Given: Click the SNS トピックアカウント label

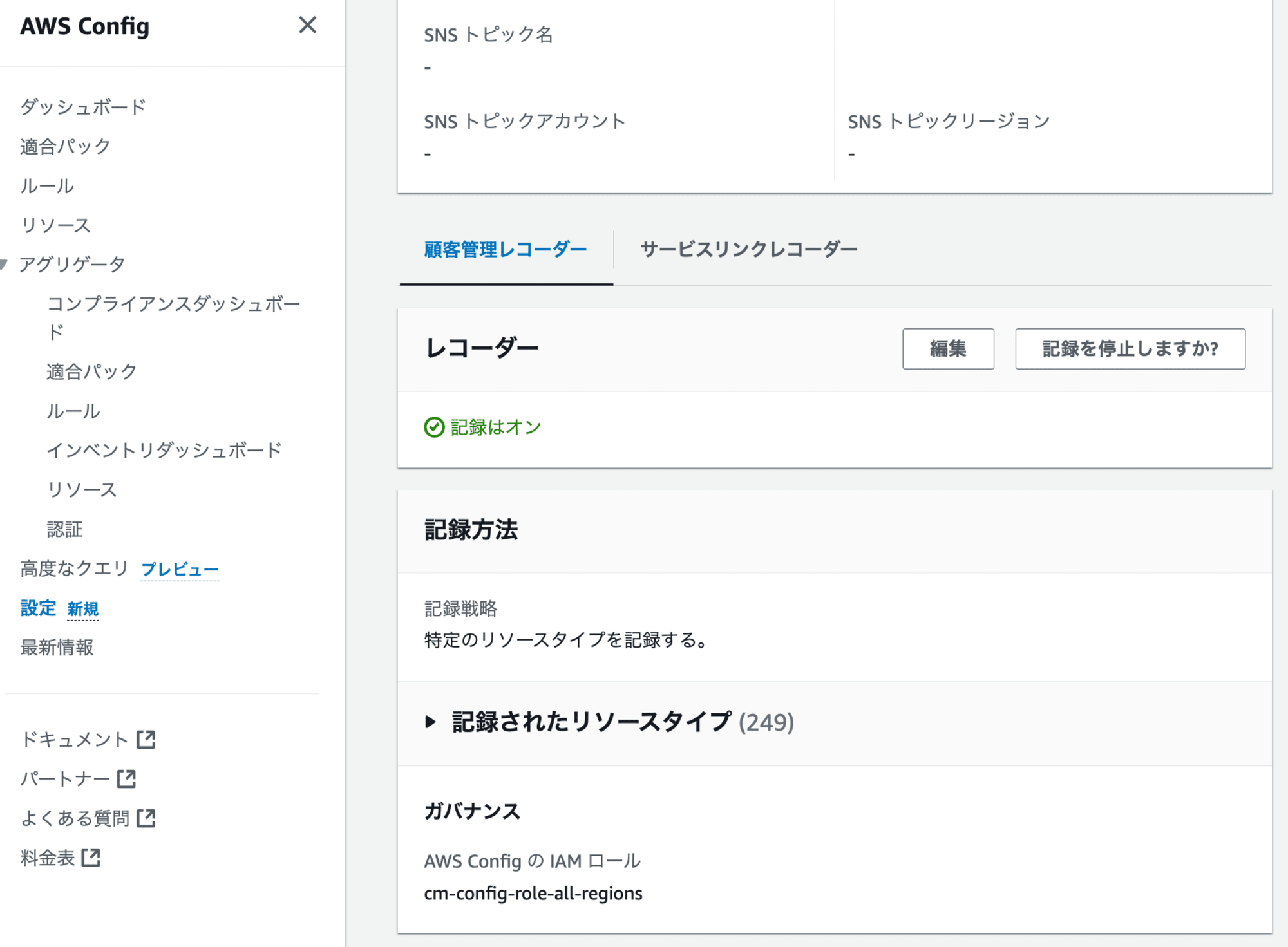Looking at the screenshot, I should click(525, 122).
